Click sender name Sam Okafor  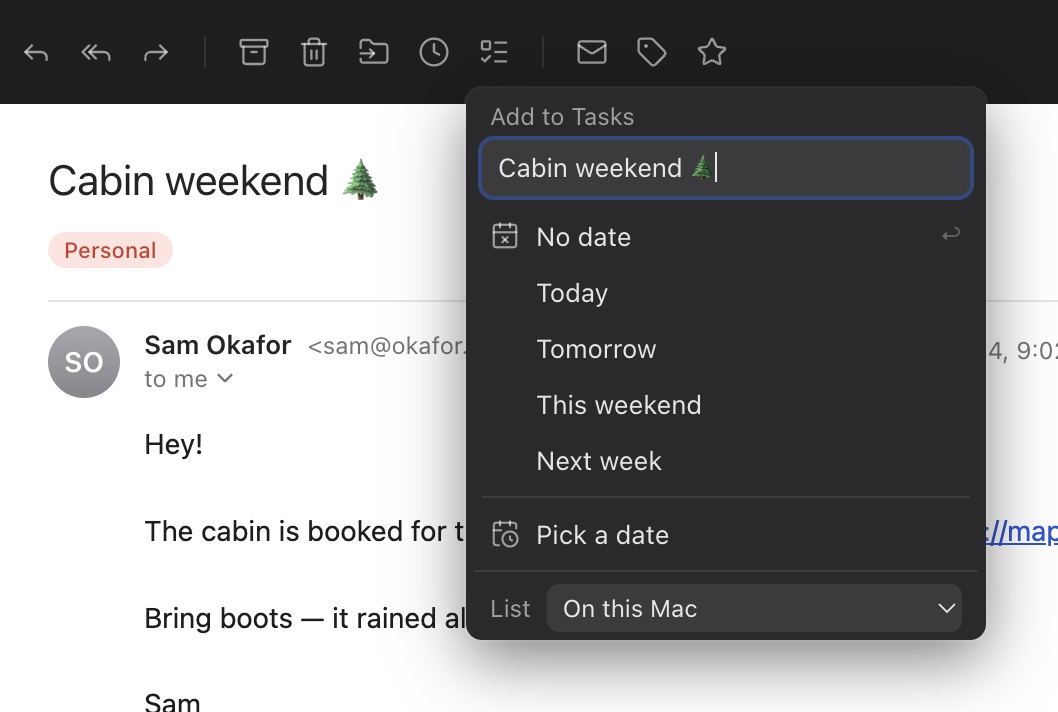(x=218, y=345)
